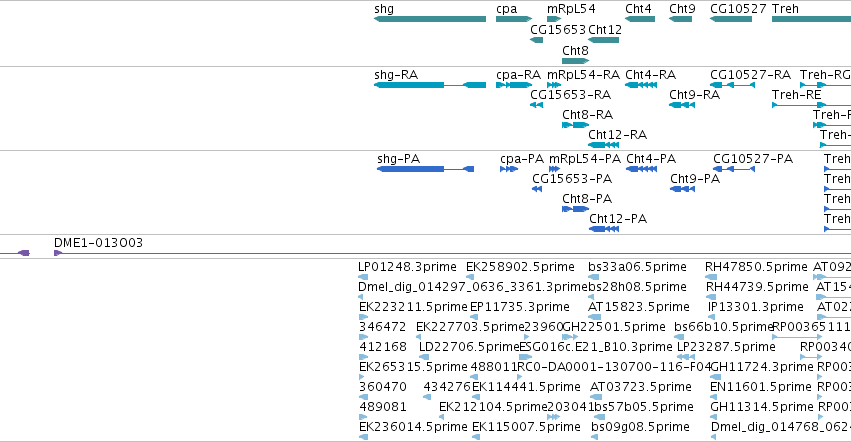
Task: Open the LP23287.5prime EST label
Action: (x=726, y=348)
